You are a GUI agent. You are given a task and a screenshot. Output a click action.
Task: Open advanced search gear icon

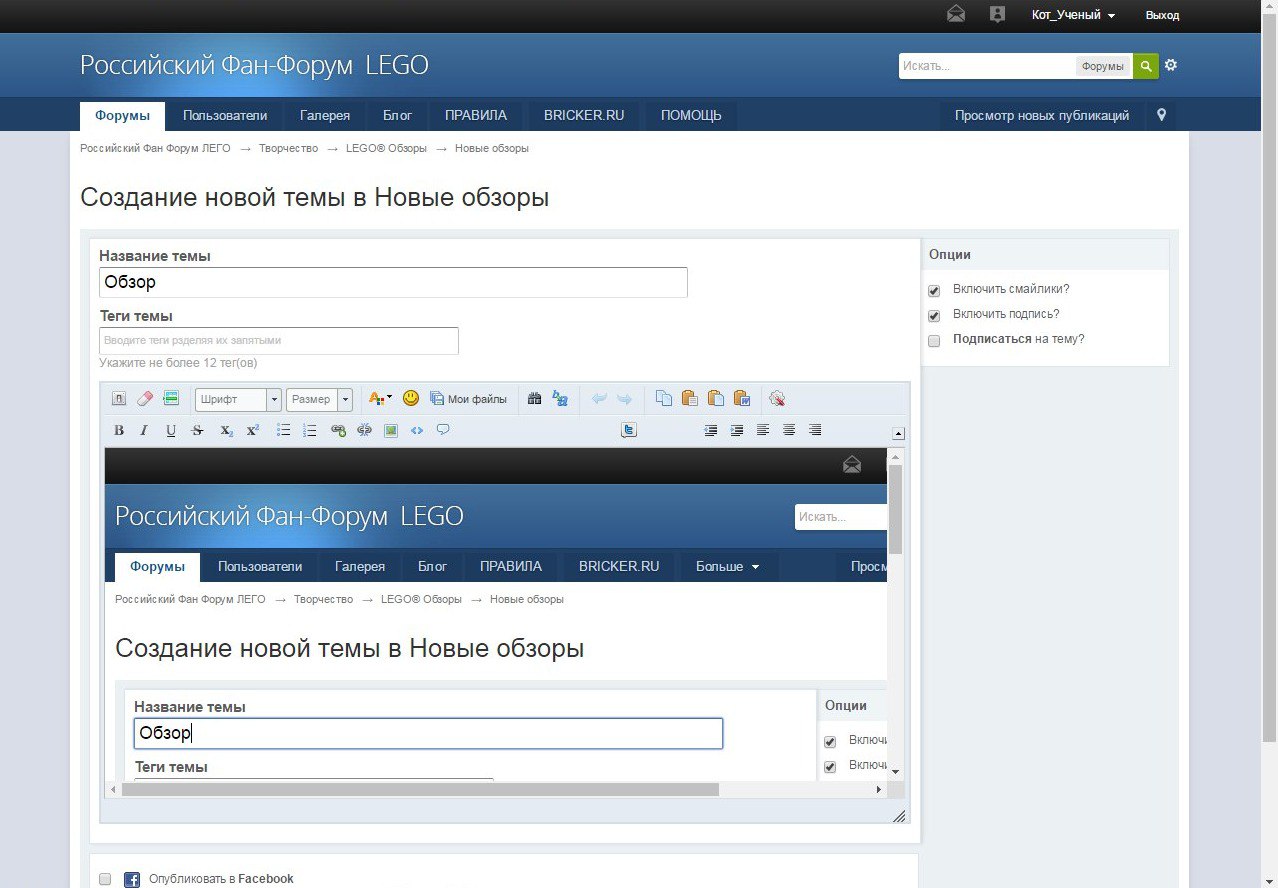(x=1171, y=65)
